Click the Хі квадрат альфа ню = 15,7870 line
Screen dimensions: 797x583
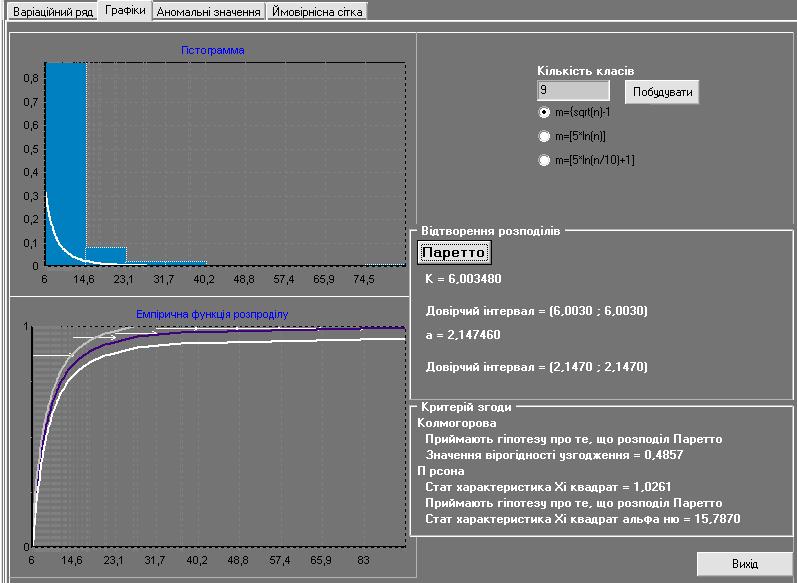(x=583, y=519)
